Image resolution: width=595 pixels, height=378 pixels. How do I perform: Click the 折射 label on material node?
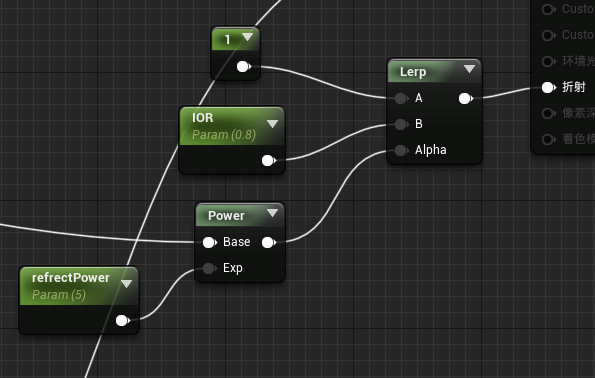click(573, 87)
